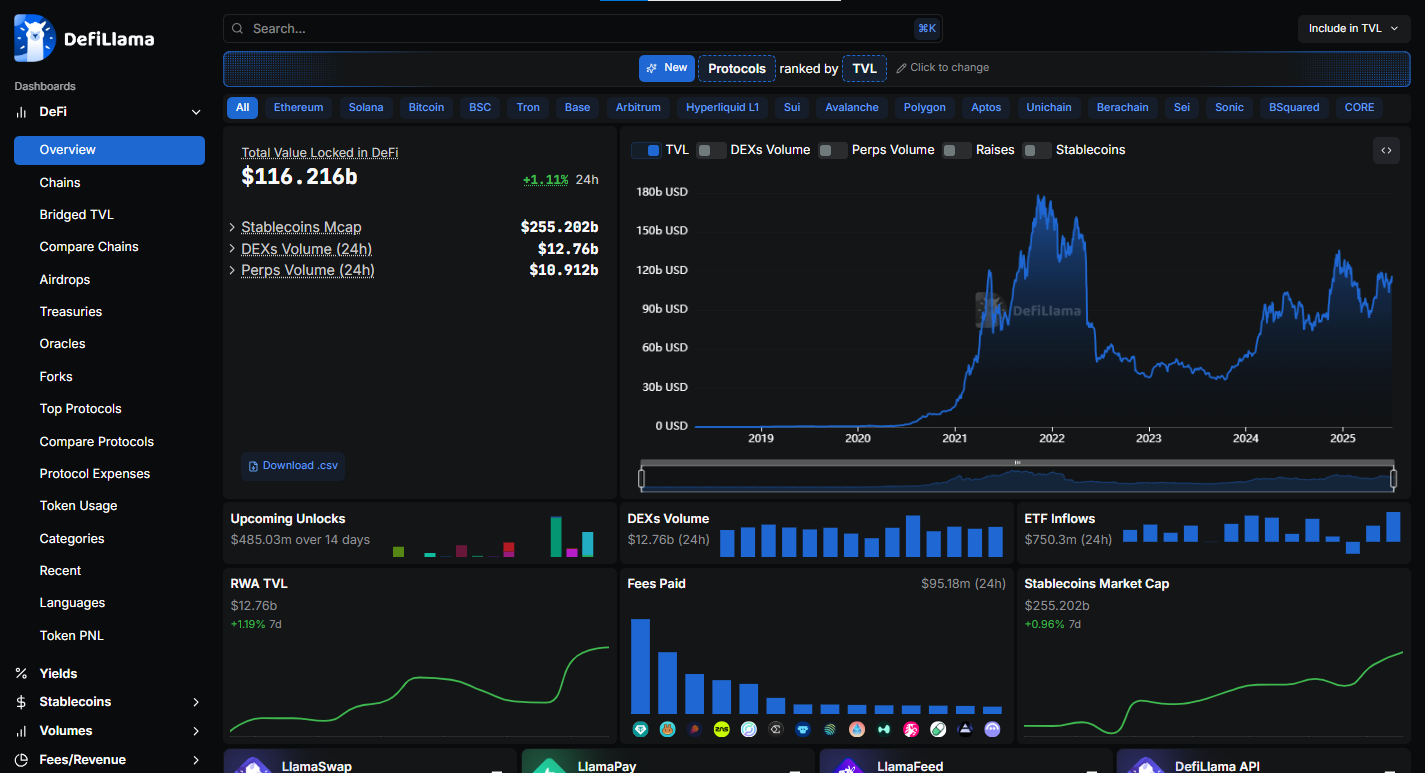Click the left handle of chart range slider
This screenshot has width=1428, height=773.
click(641, 479)
